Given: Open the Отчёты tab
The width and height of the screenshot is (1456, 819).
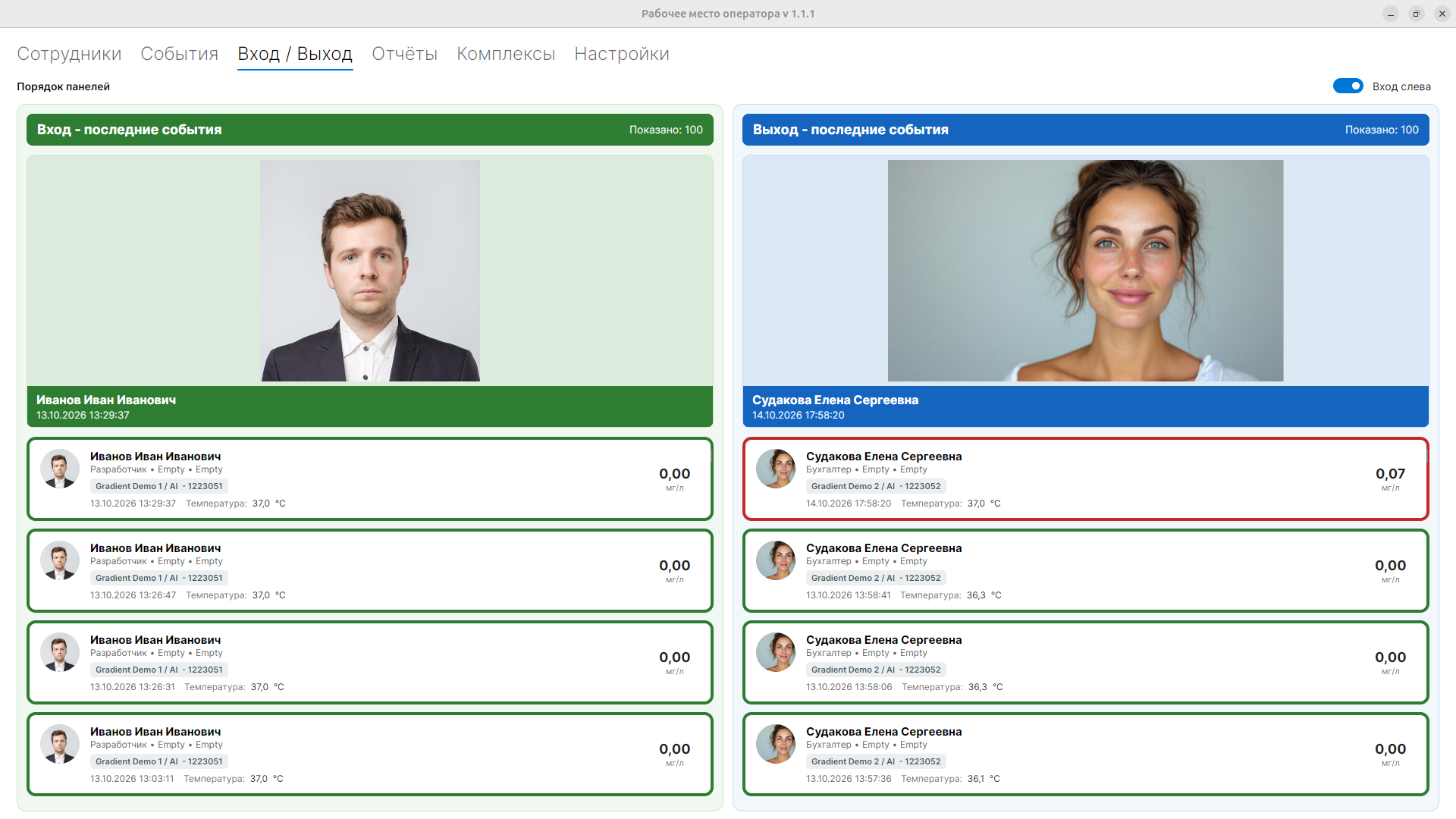Looking at the screenshot, I should click(x=405, y=54).
